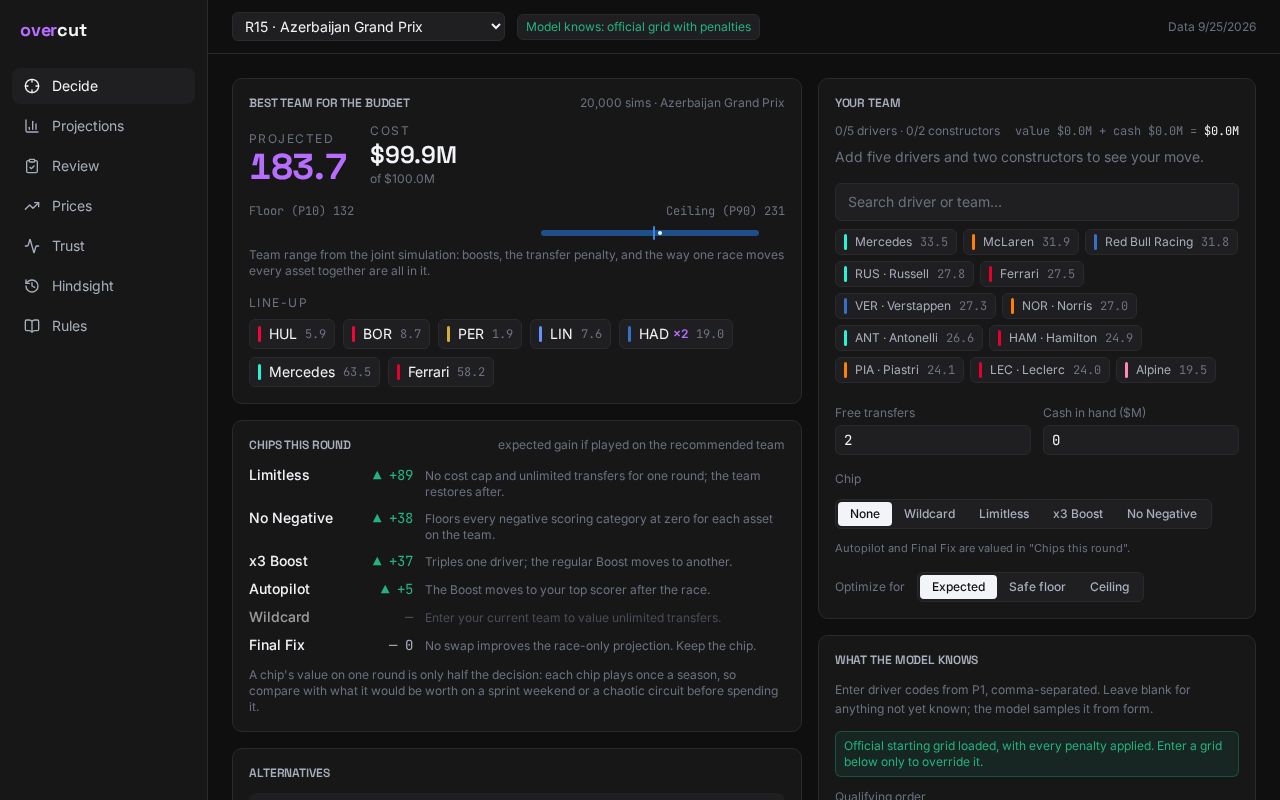This screenshot has width=1280, height=800.
Task: Open the R15 Azerbaijan Grand Prix dropdown
Action: [x=368, y=27]
